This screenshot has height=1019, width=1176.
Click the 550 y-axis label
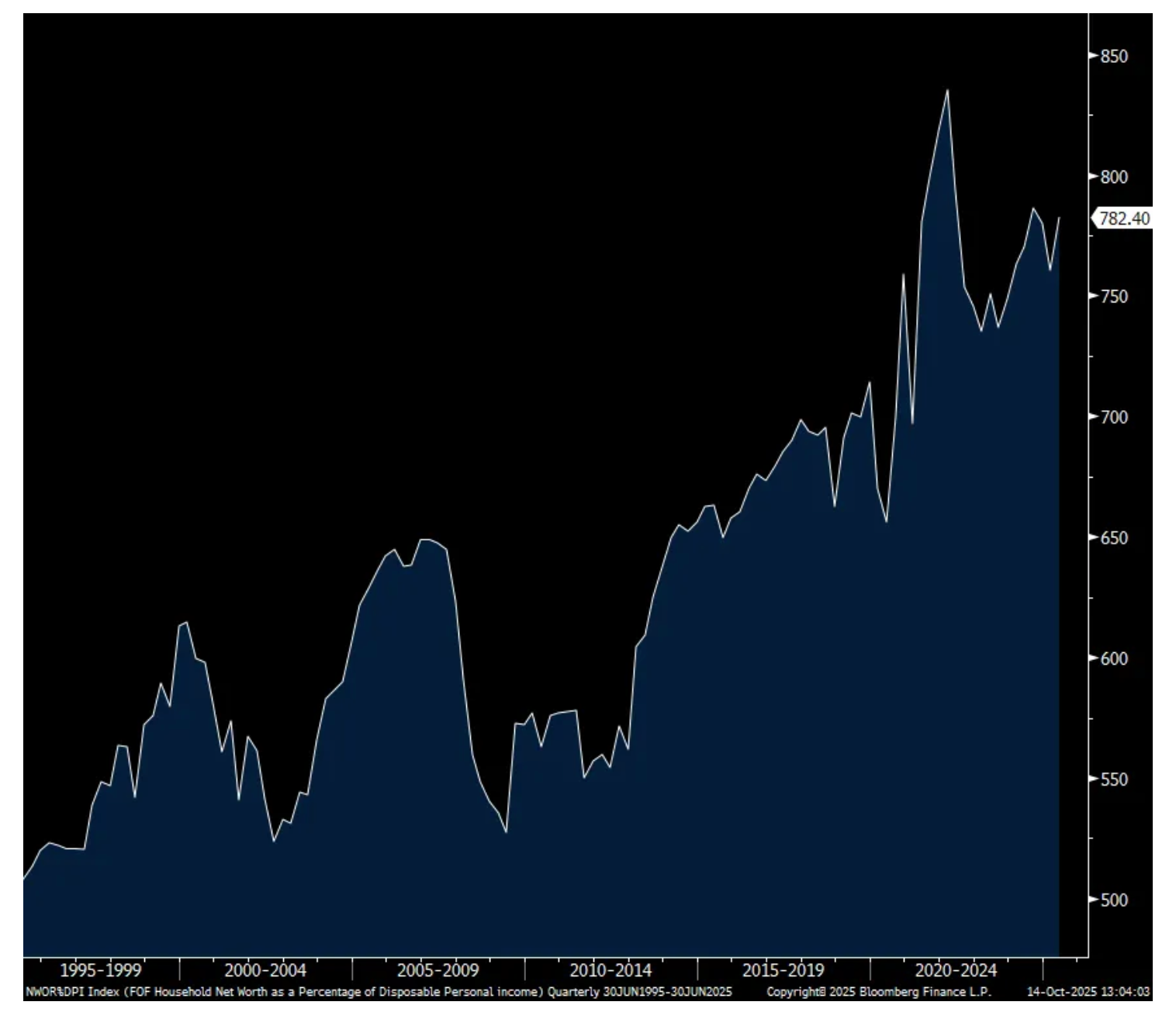tap(1113, 779)
